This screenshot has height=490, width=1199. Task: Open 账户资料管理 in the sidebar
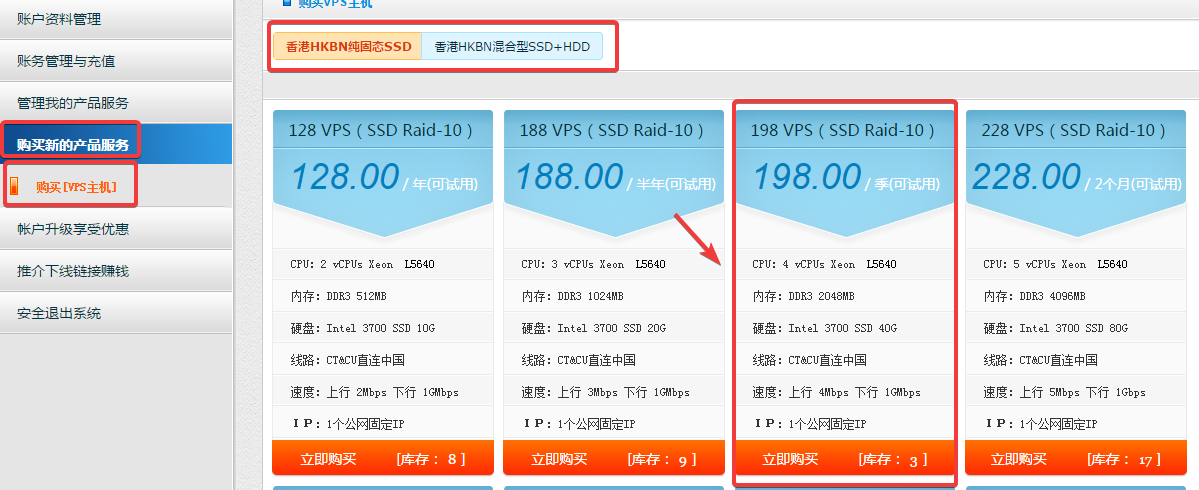[59, 19]
